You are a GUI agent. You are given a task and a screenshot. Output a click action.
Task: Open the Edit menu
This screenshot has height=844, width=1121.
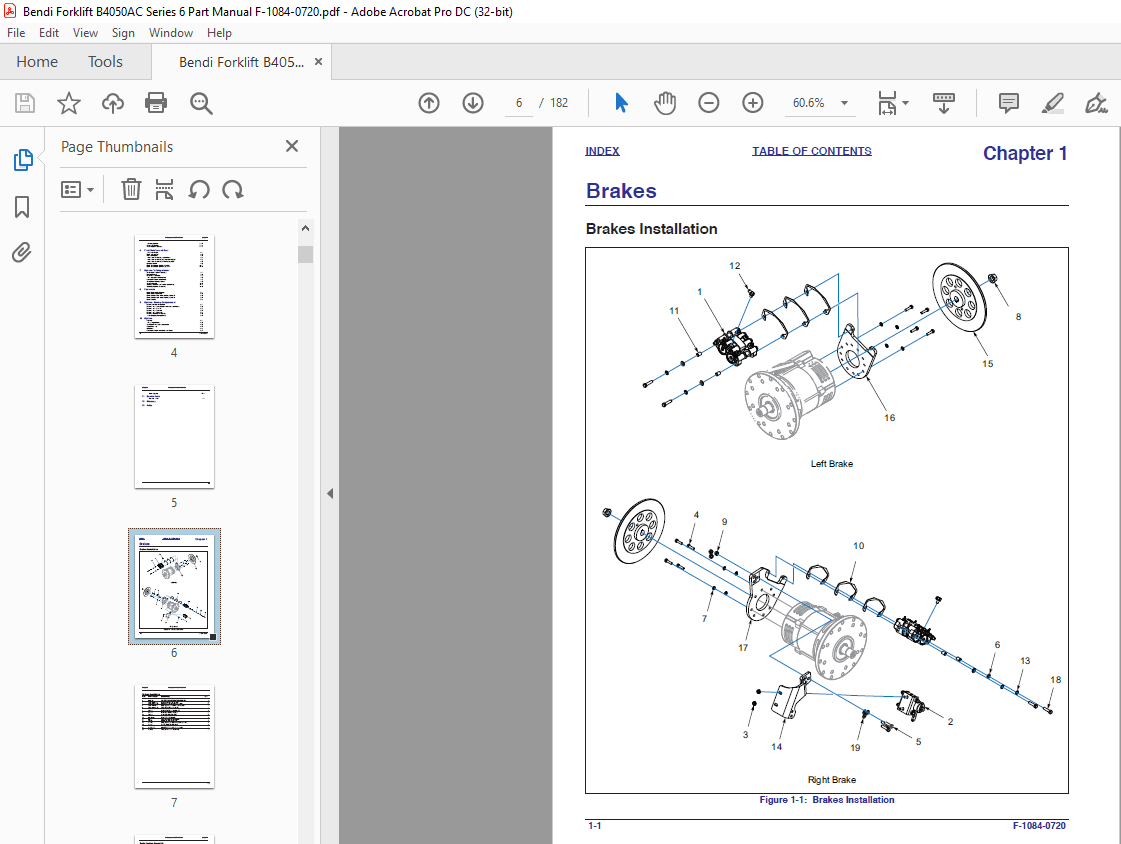[x=49, y=33]
